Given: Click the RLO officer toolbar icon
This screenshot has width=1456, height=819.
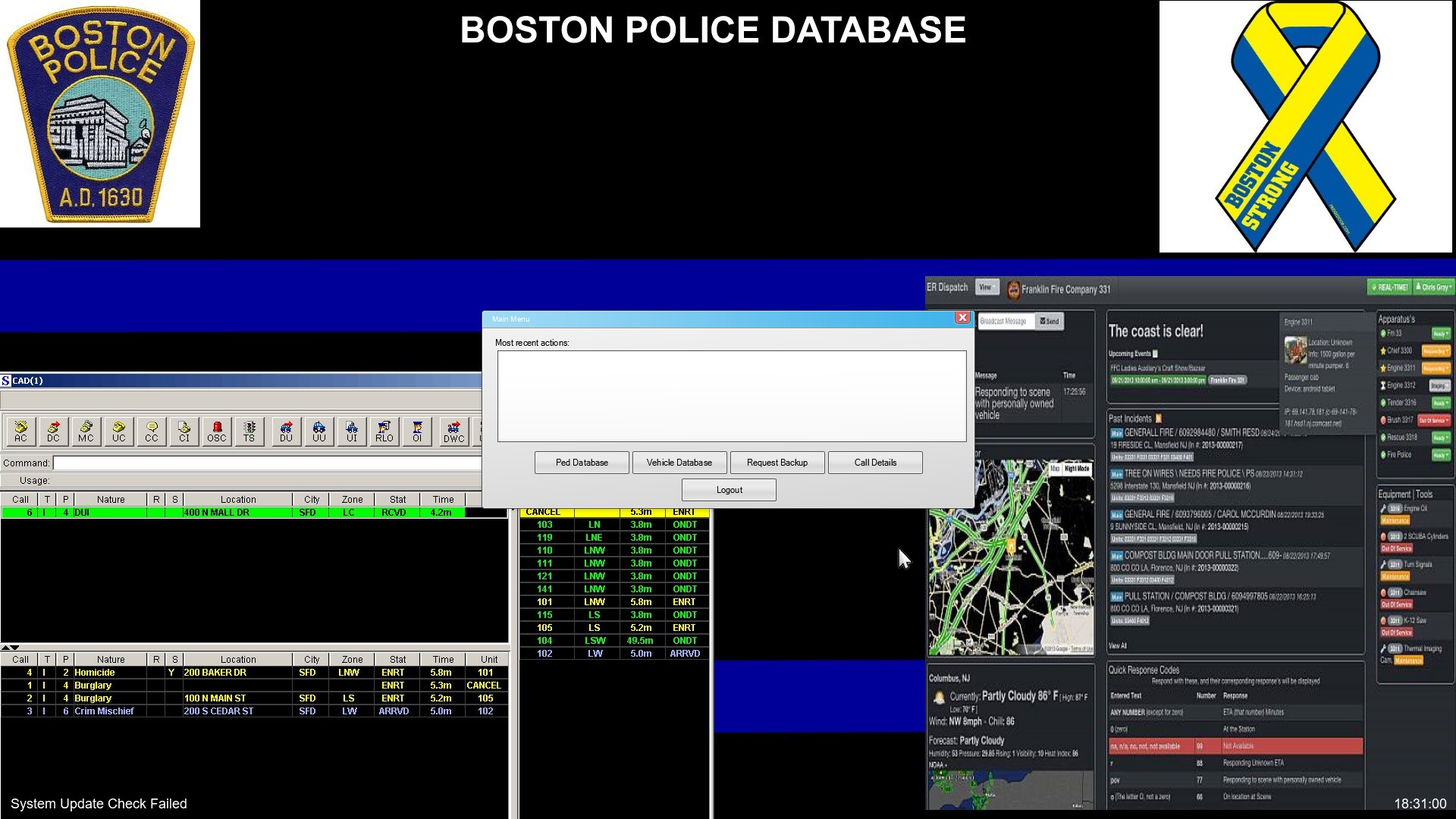Looking at the screenshot, I should coord(384,431).
